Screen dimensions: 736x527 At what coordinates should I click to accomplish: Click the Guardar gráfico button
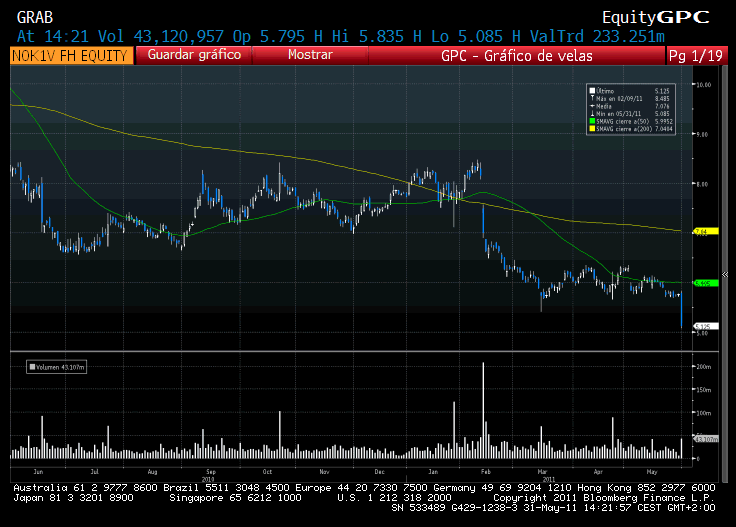tap(194, 55)
